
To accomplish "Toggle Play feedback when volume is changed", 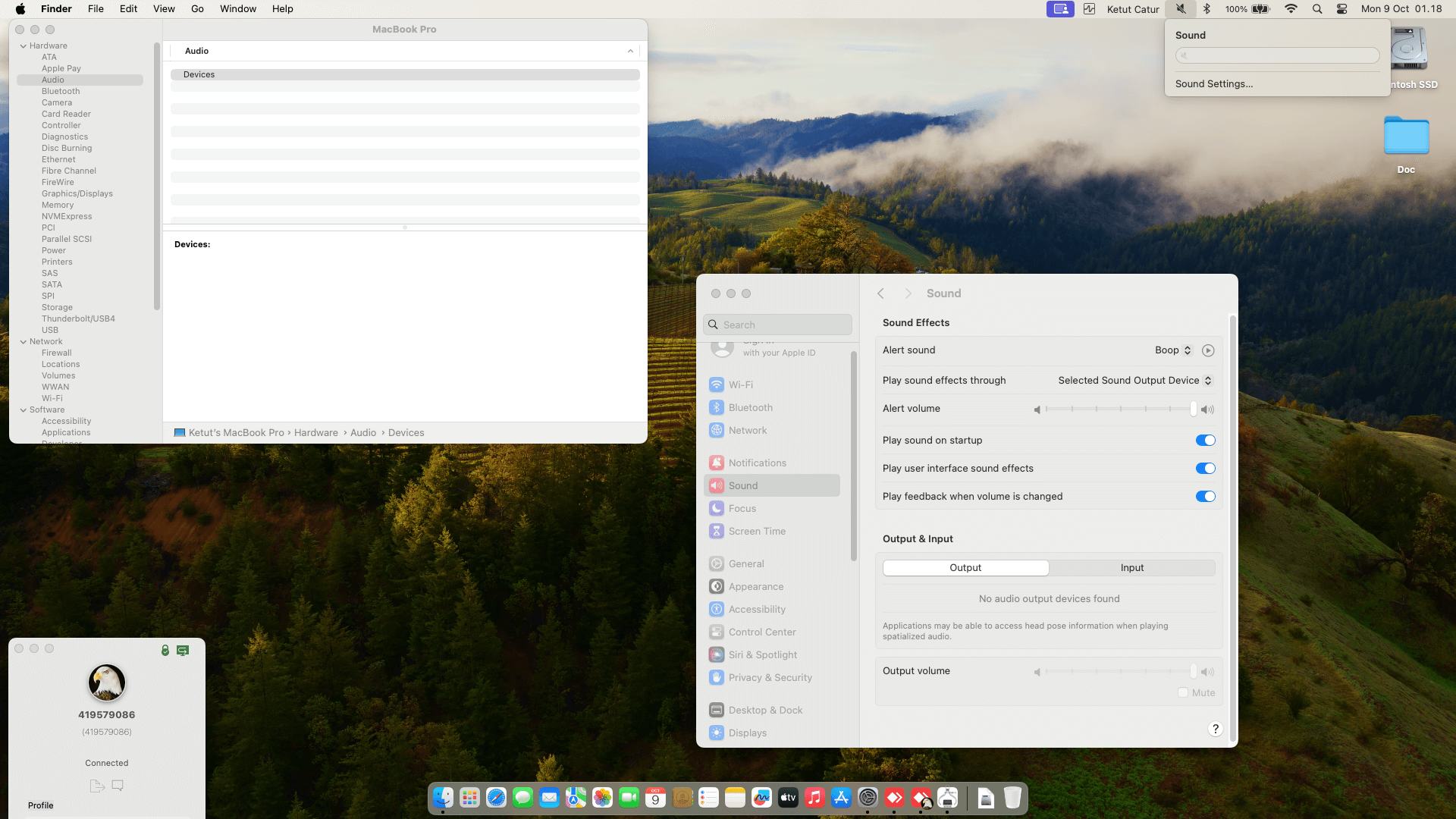I will (1205, 497).
